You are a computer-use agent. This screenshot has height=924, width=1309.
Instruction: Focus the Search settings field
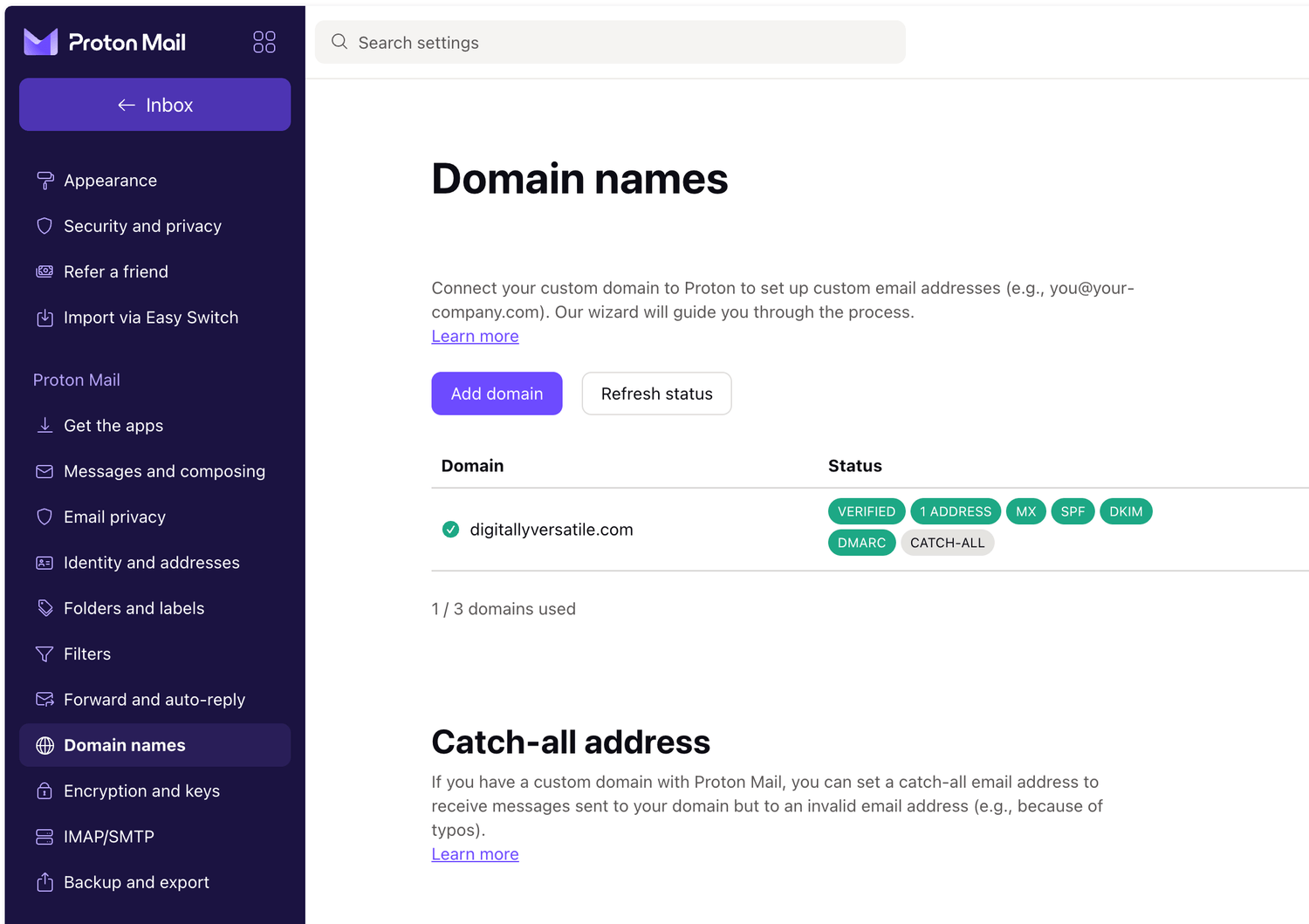611,43
